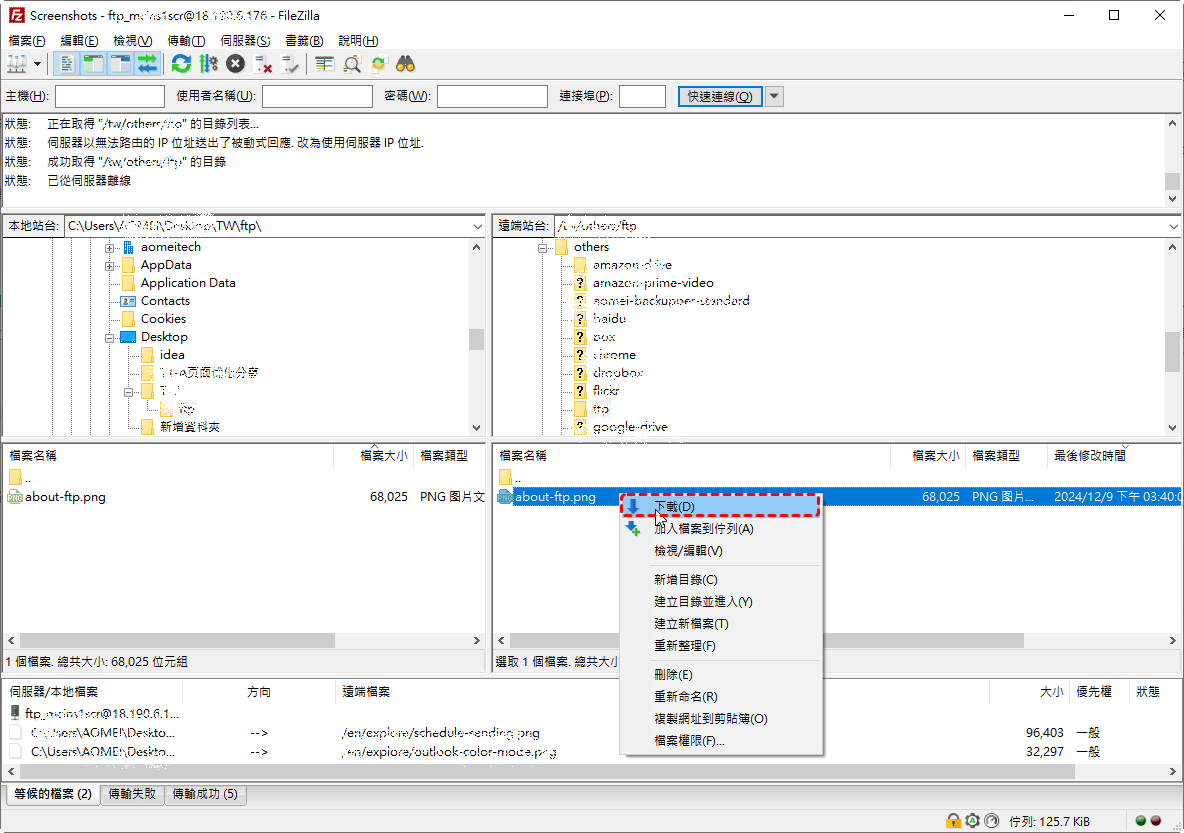Click the speed limits gear icon in status bar

click(973, 821)
